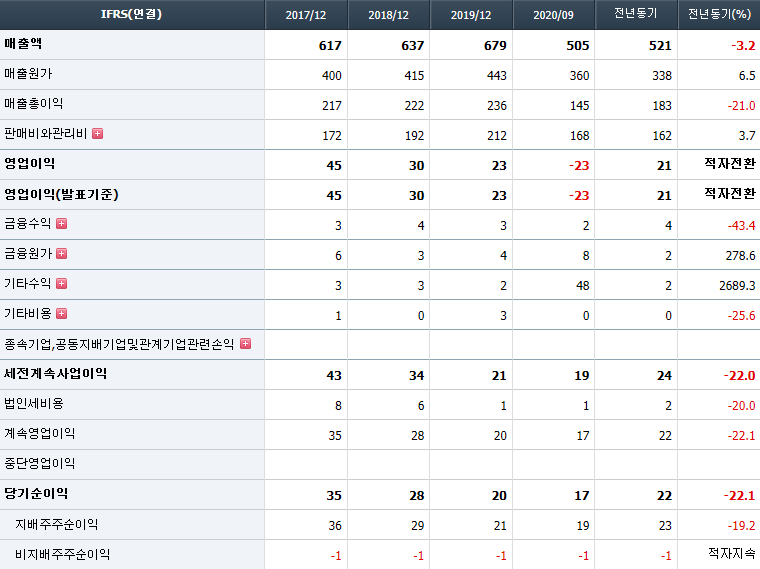Click the -25.6 value in 기타비용 row
This screenshot has height=569, width=760.
click(741, 316)
